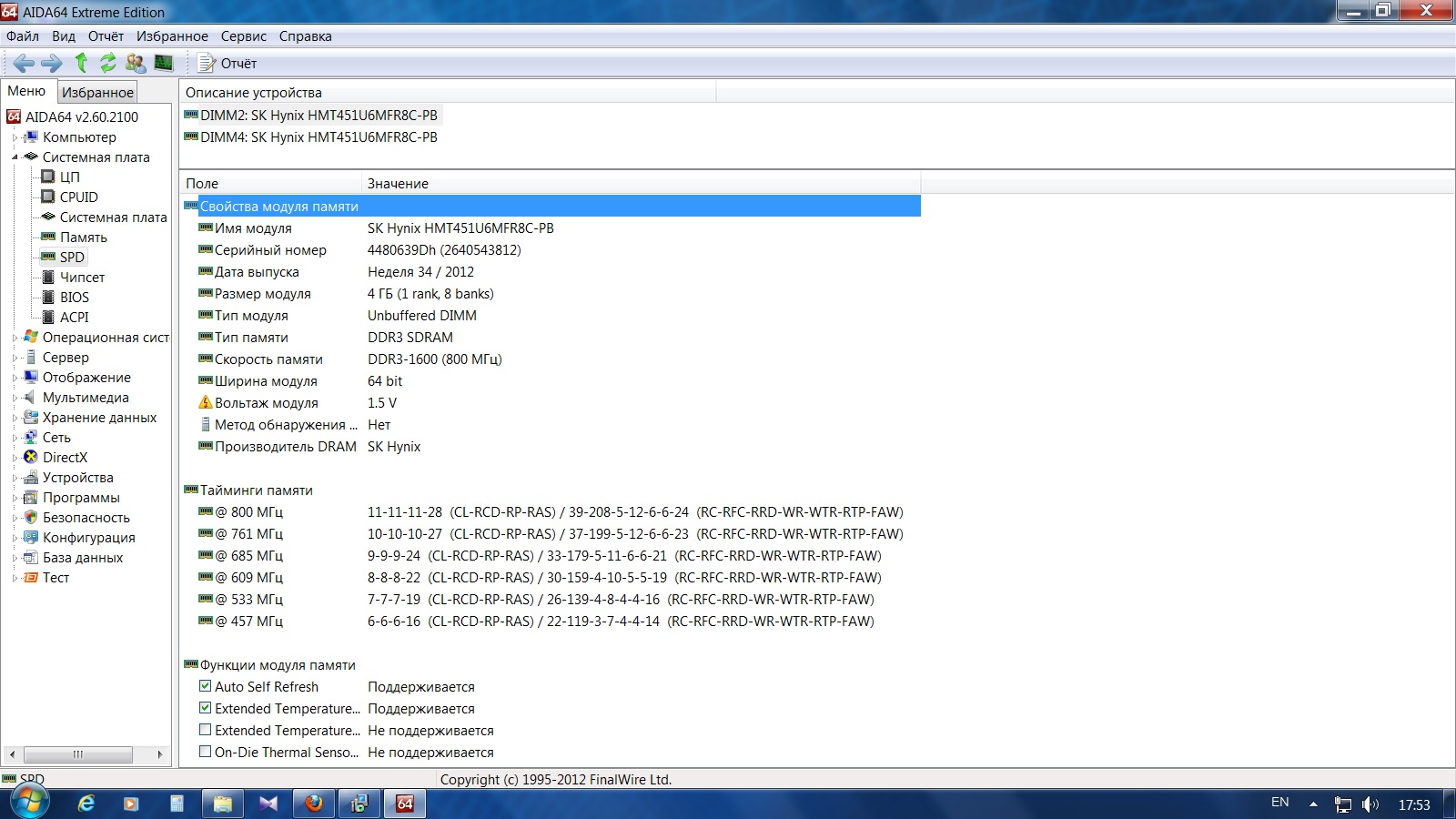Select the '@ 800 МГц' timings row
The image size is (1456, 819).
tap(551, 511)
